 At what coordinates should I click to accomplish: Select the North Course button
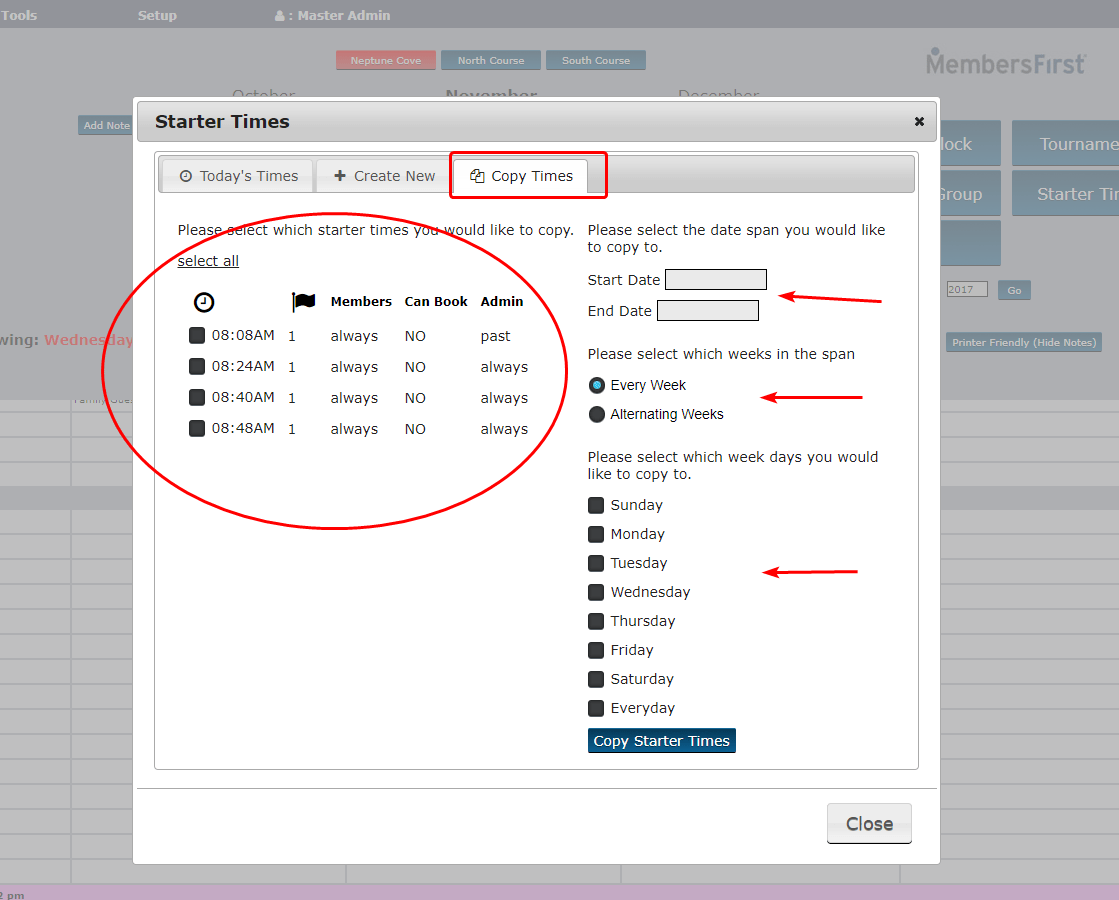(x=490, y=59)
